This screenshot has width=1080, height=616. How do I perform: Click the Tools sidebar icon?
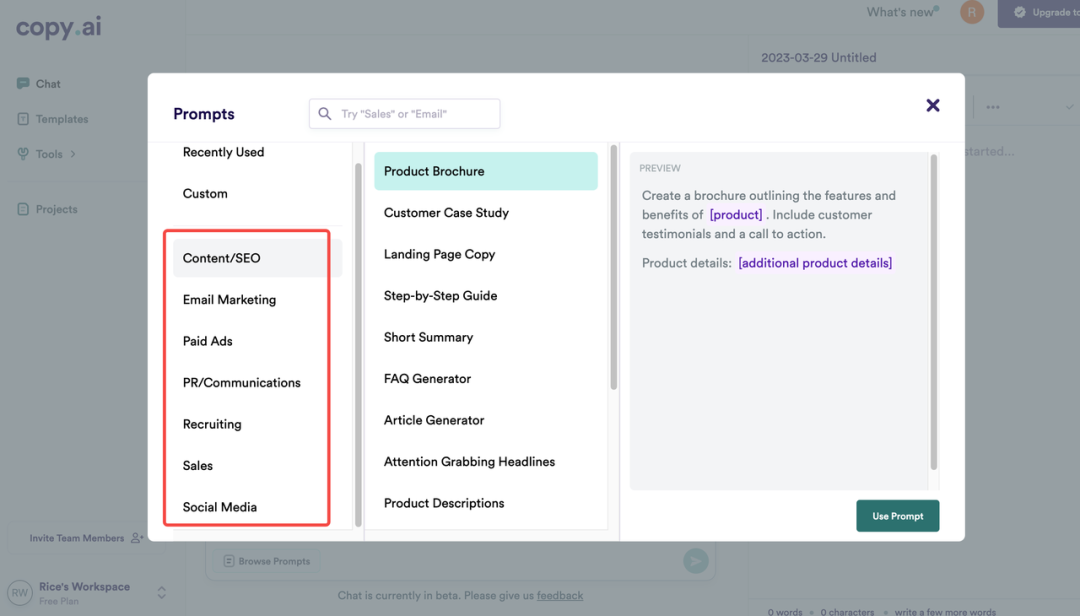(x=23, y=154)
